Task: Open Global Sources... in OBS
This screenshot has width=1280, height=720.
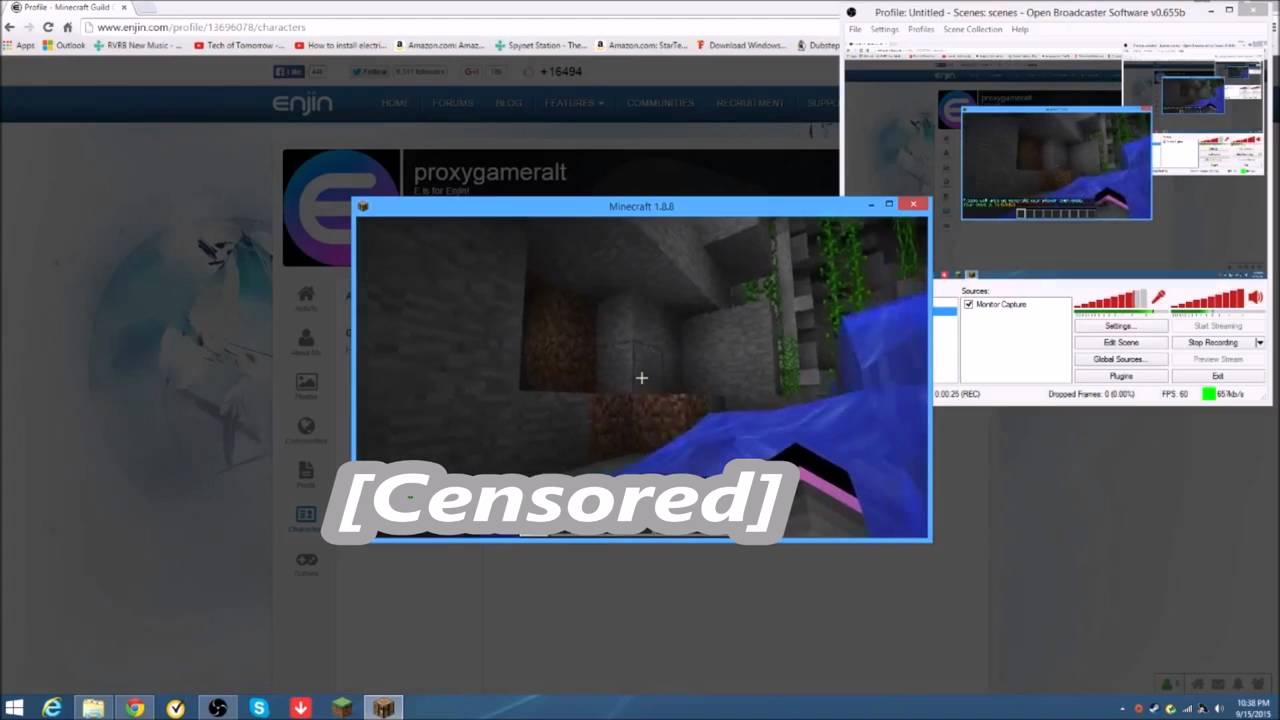Action: click(1120, 359)
